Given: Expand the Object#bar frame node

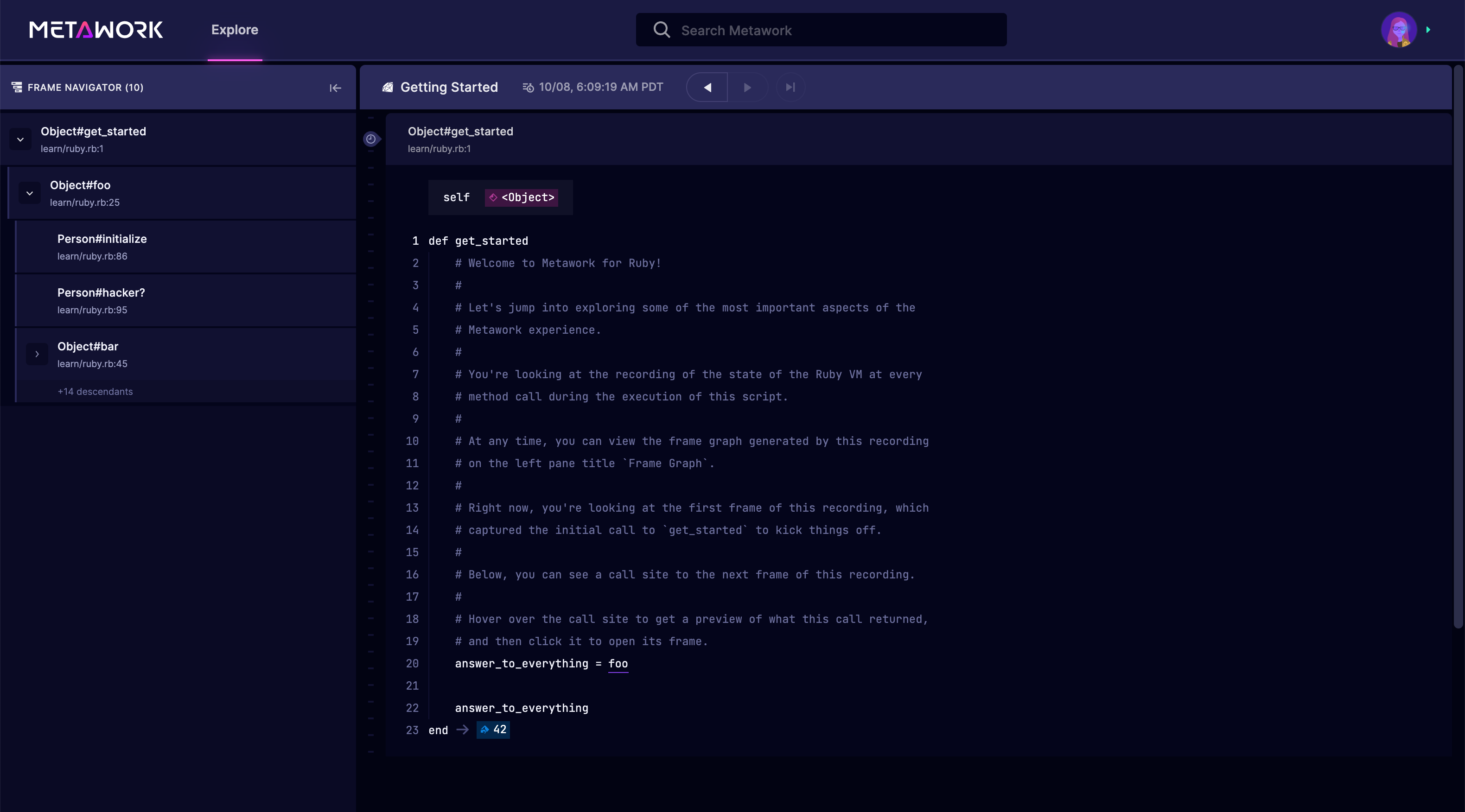Looking at the screenshot, I should [x=37, y=354].
